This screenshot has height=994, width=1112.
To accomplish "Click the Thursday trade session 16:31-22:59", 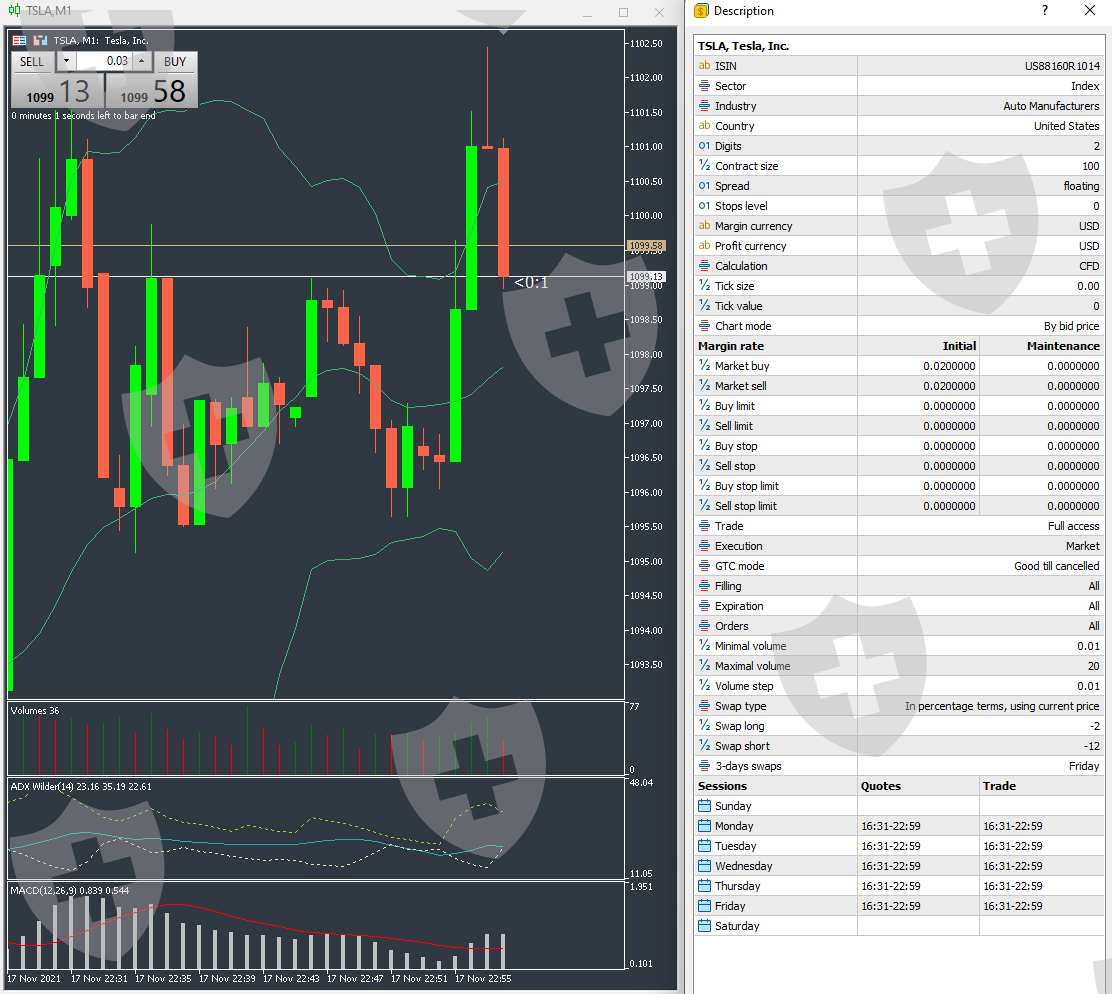I will point(1013,886).
